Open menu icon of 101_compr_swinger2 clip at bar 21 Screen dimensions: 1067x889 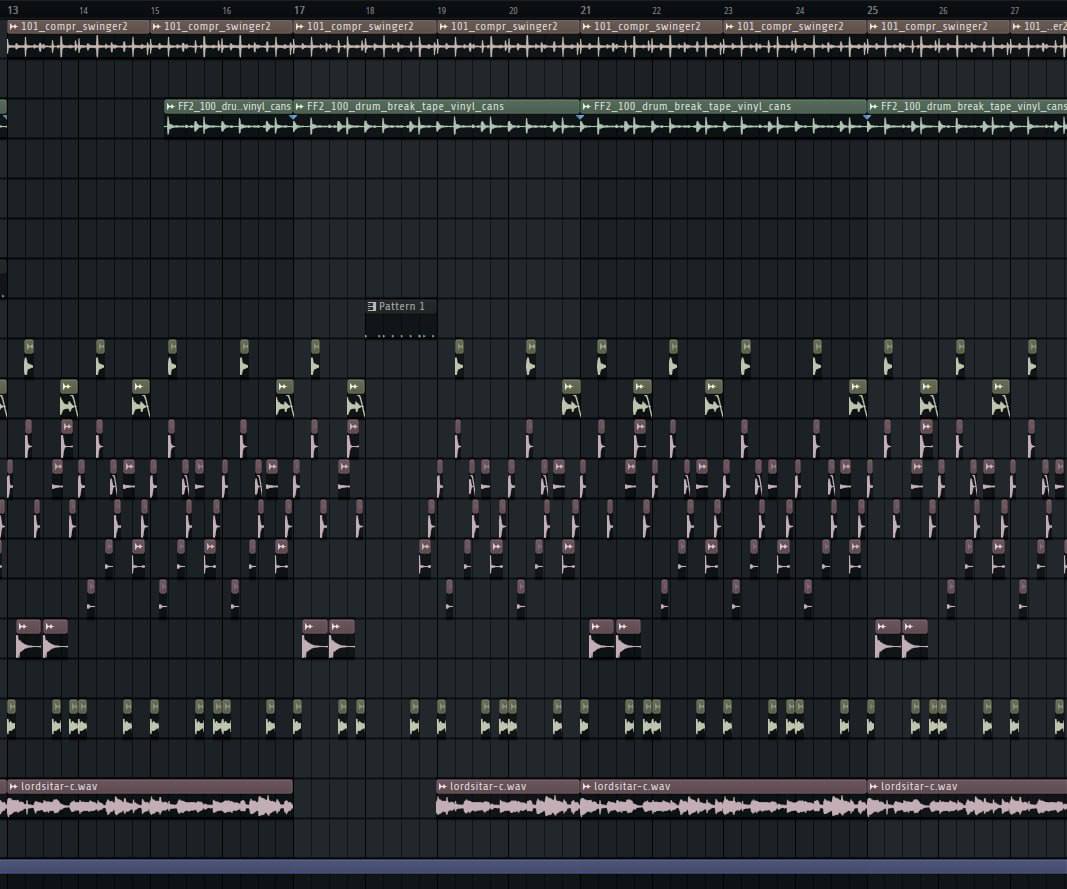click(x=587, y=27)
